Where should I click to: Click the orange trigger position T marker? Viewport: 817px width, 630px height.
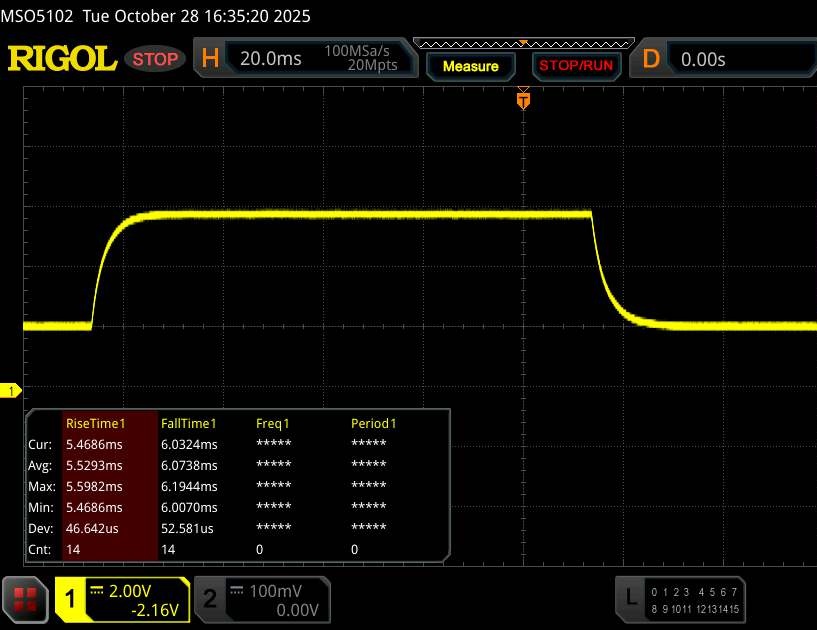pos(522,100)
